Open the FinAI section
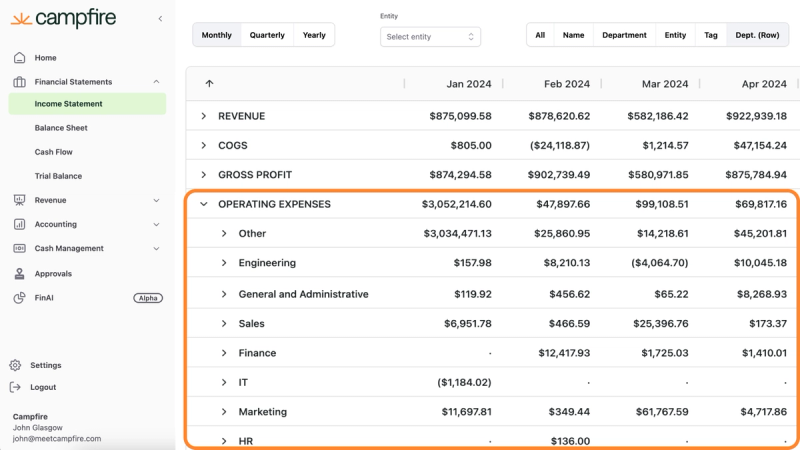This screenshot has width=800, height=450. (44, 297)
